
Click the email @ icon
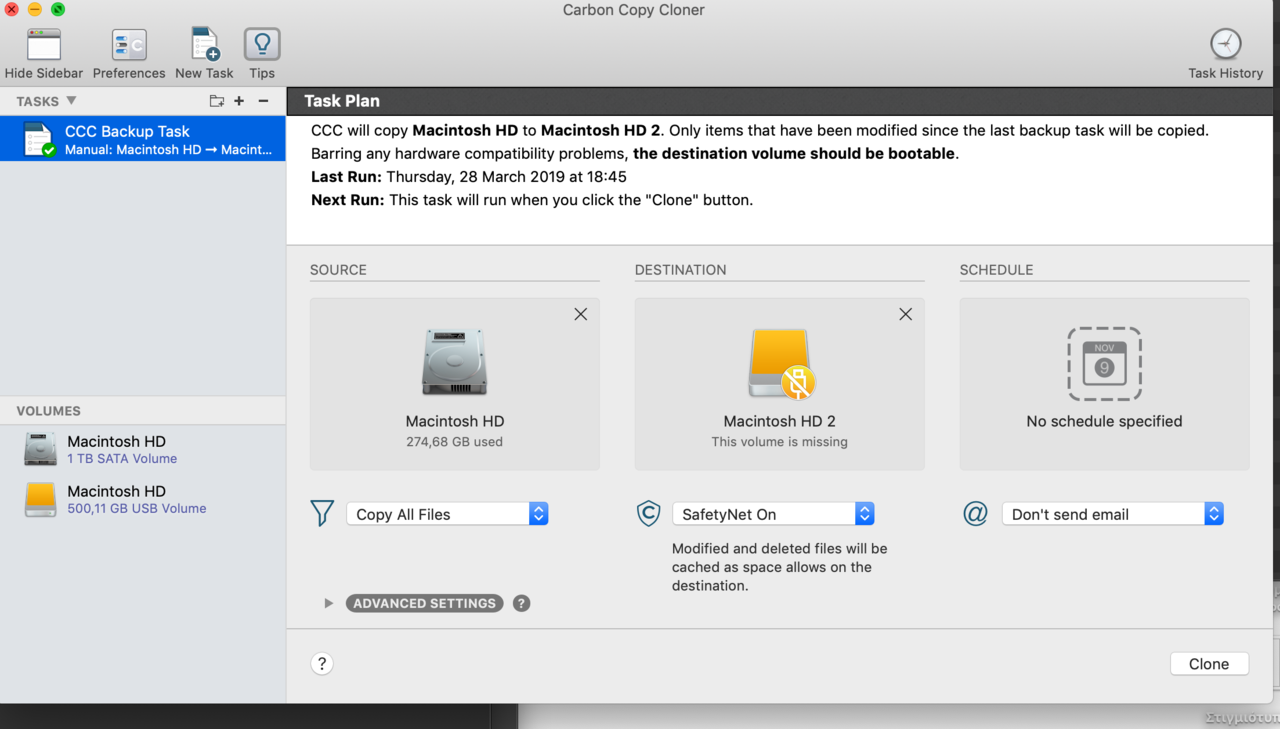pyautogui.click(x=975, y=514)
